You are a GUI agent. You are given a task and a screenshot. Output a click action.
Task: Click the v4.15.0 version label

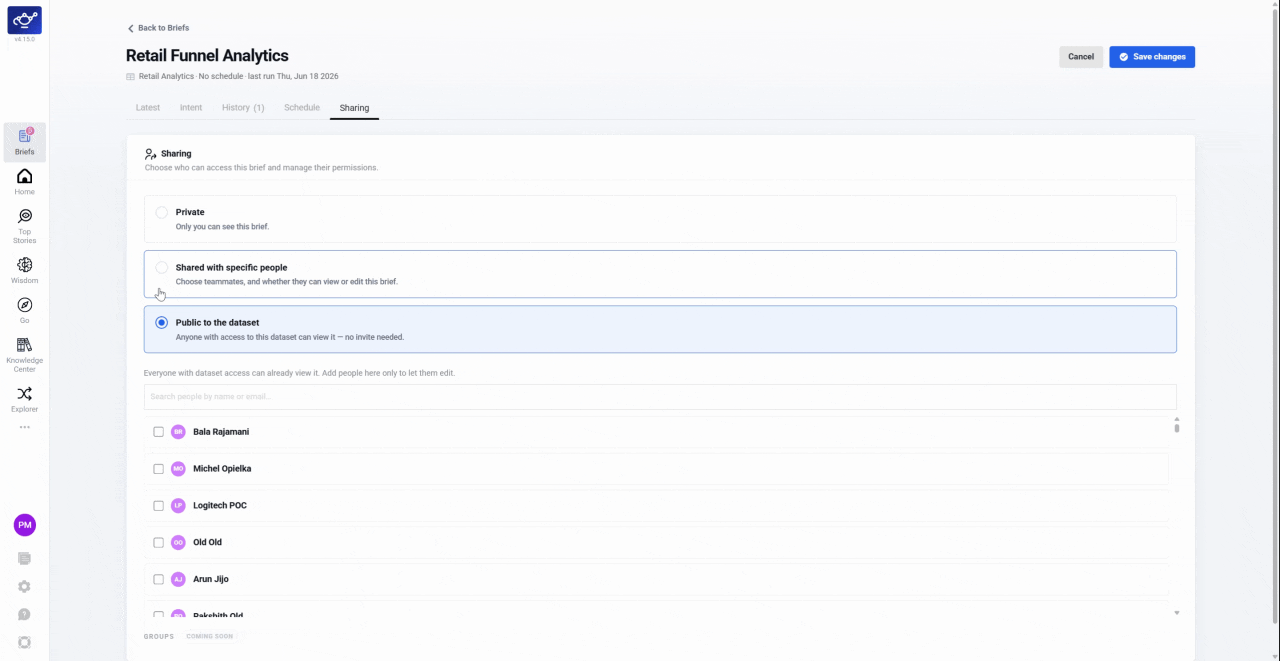pyautogui.click(x=24, y=40)
